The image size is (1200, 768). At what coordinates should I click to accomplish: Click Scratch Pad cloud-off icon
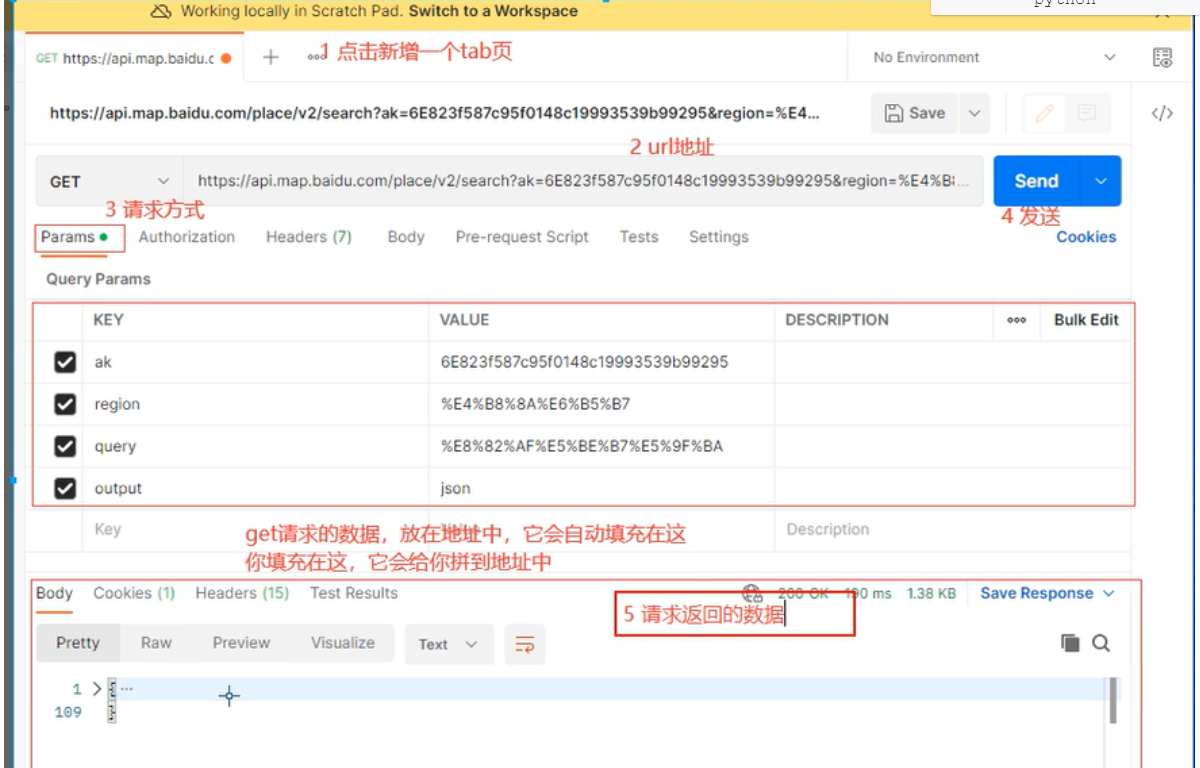coord(162,12)
